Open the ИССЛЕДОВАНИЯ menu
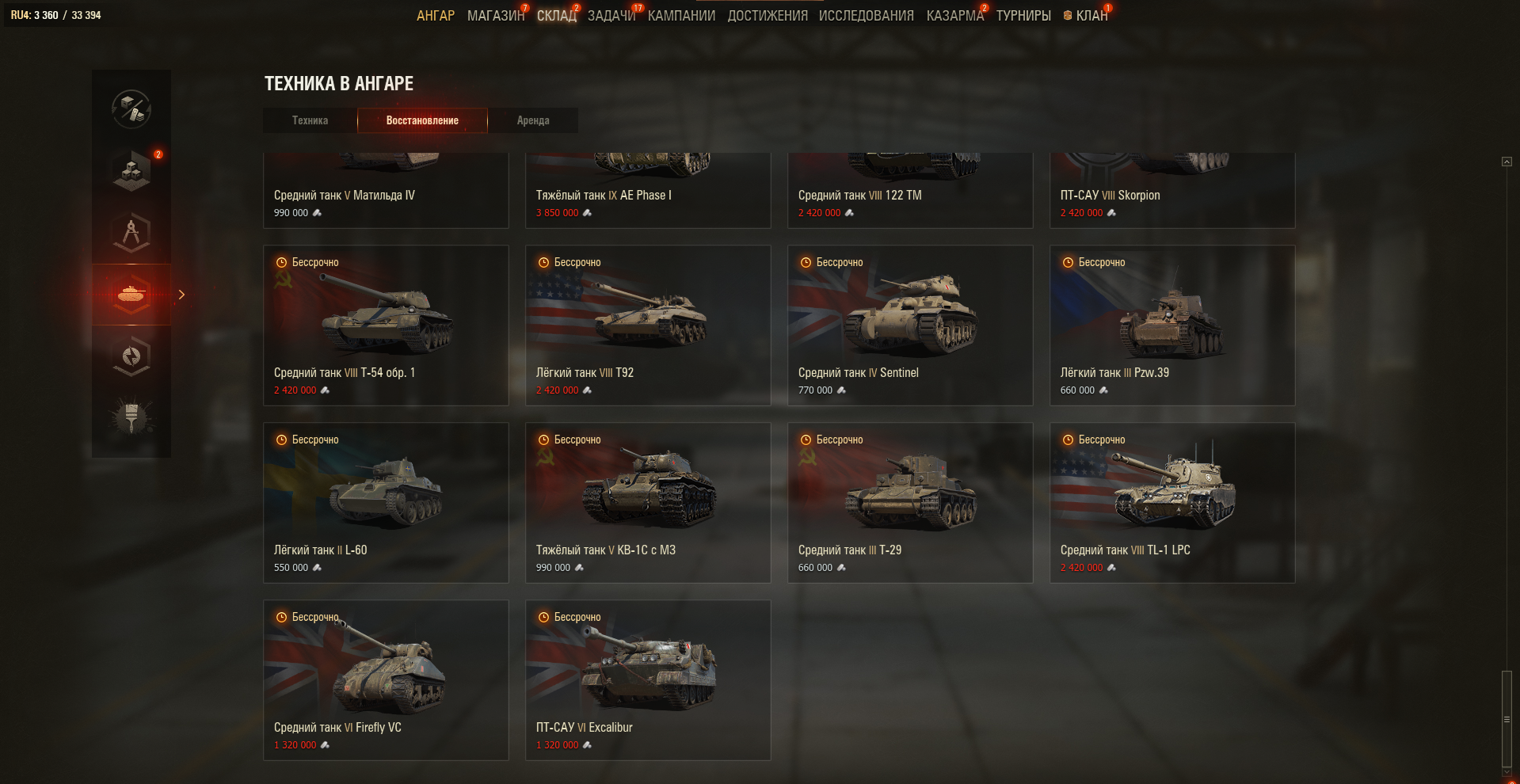The width and height of the screenshot is (1520, 784). tap(866, 15)
